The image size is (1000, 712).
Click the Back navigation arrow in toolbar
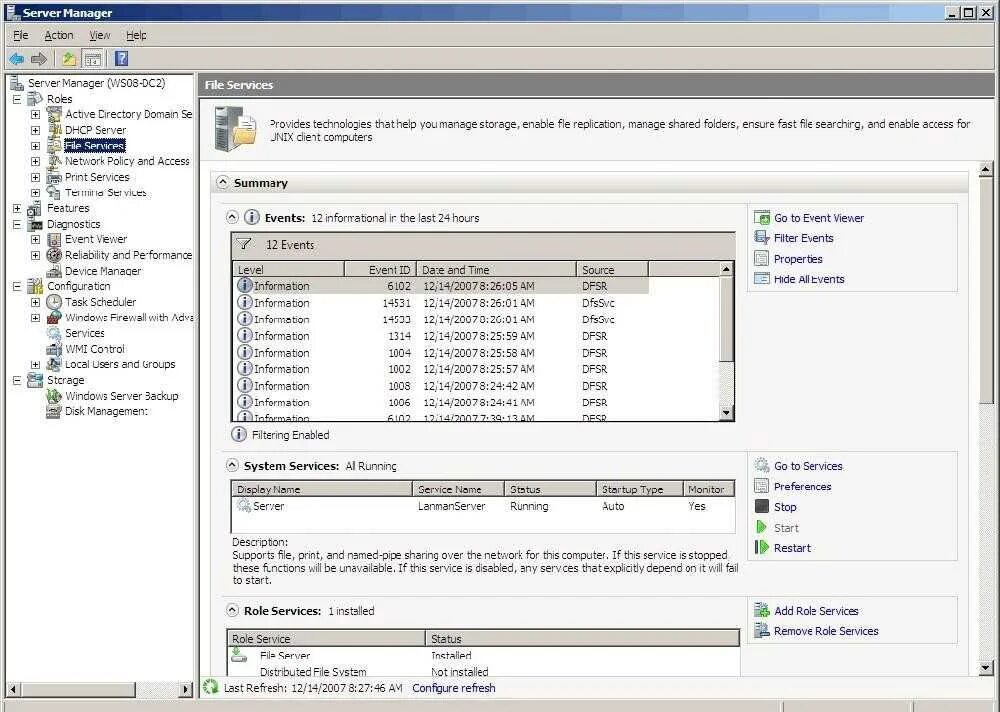coord(17,58)
